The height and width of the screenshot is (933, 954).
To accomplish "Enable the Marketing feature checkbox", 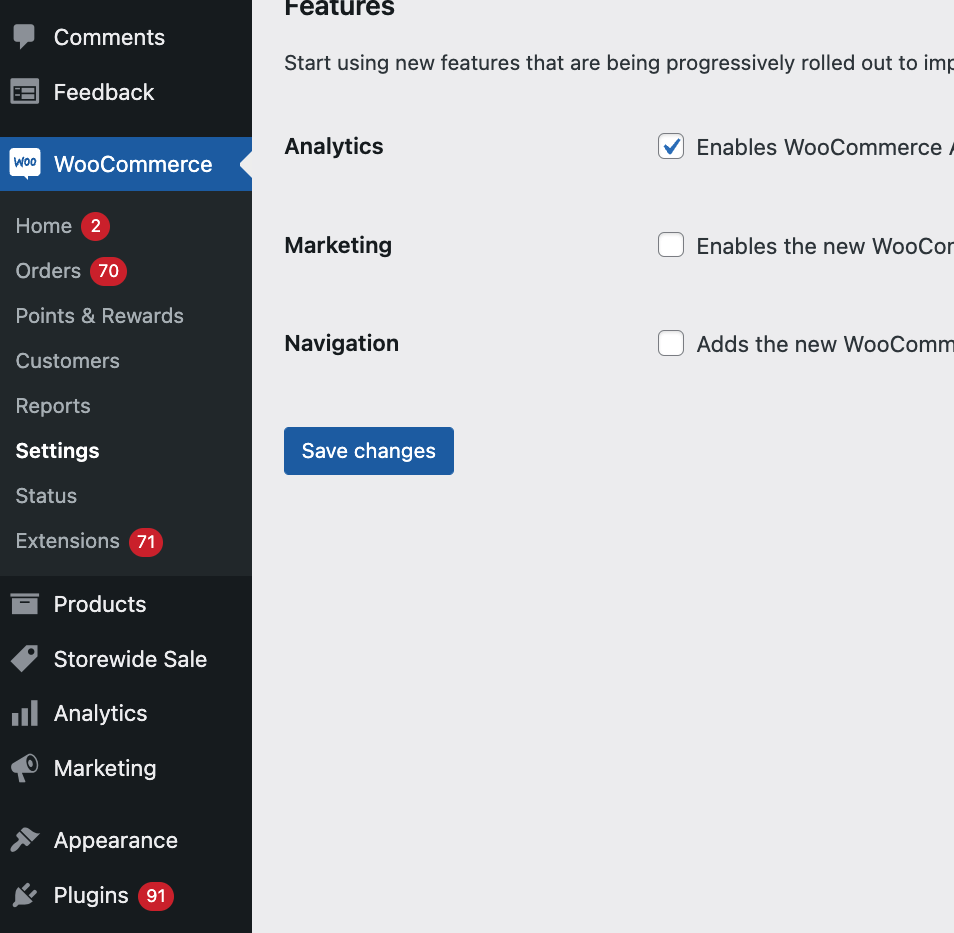I will pos(671,245).
